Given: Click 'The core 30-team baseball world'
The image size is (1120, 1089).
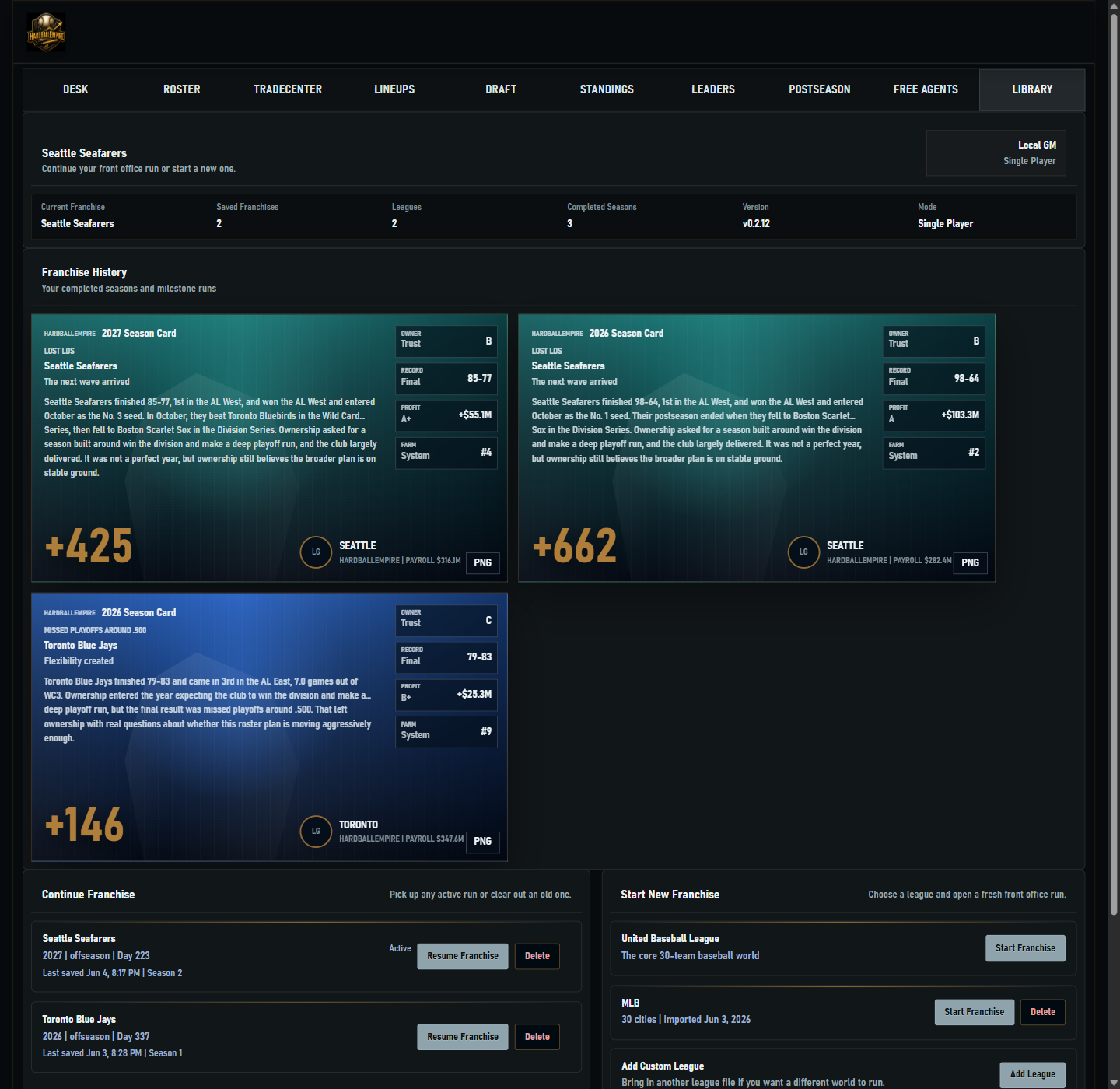Looking at the screenshot, I should (x=691, y=956).
